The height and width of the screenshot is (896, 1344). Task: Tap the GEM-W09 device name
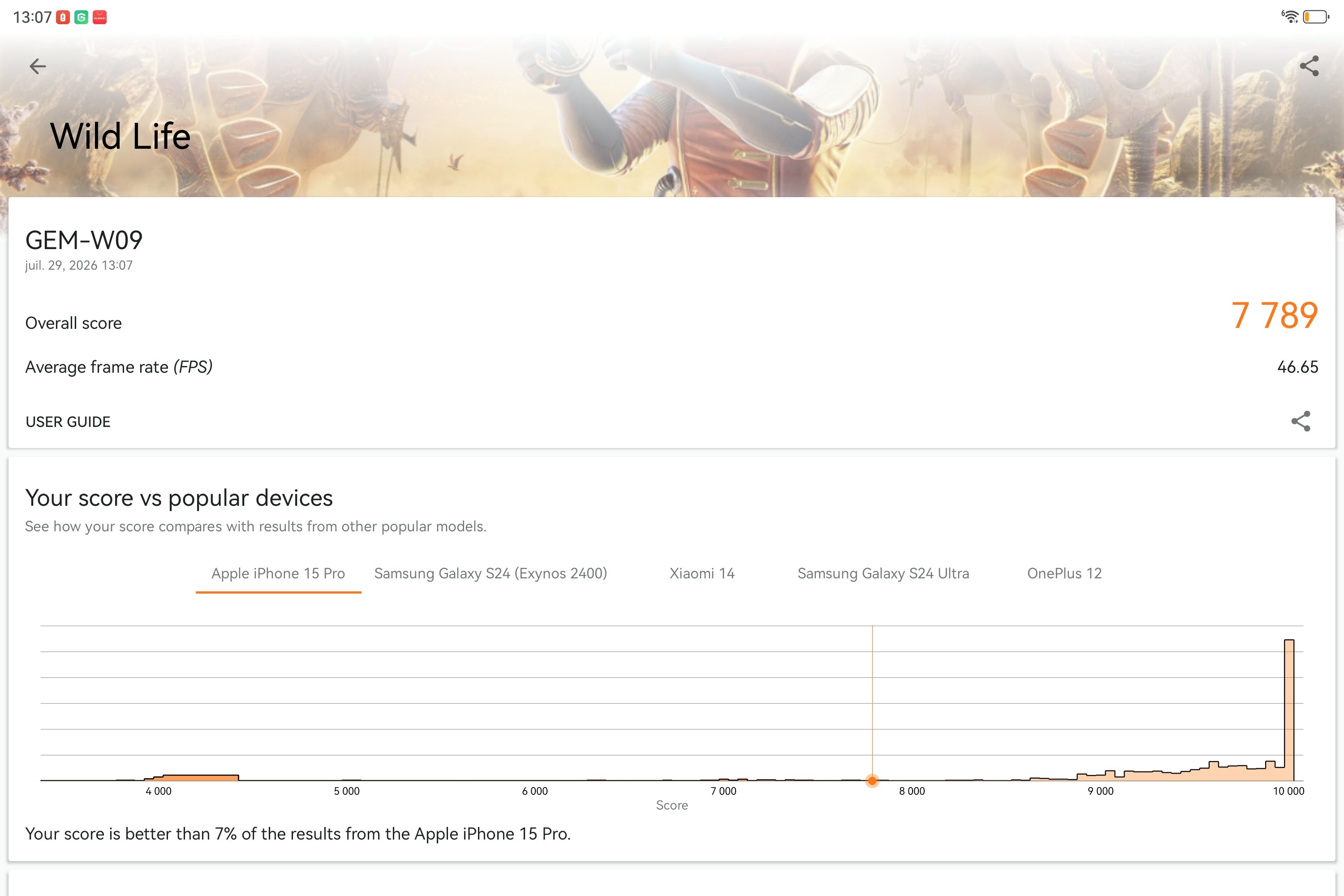84,241
